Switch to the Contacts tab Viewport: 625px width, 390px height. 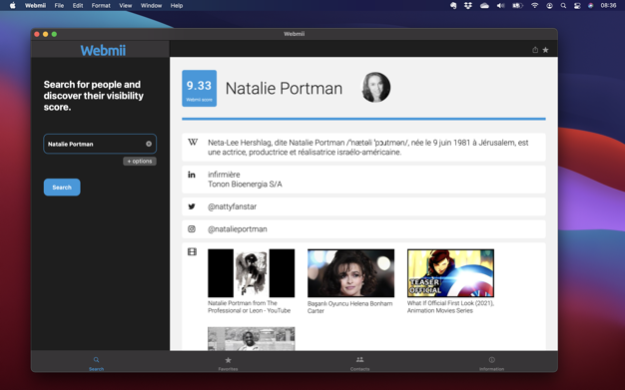[x=360, y=363]
